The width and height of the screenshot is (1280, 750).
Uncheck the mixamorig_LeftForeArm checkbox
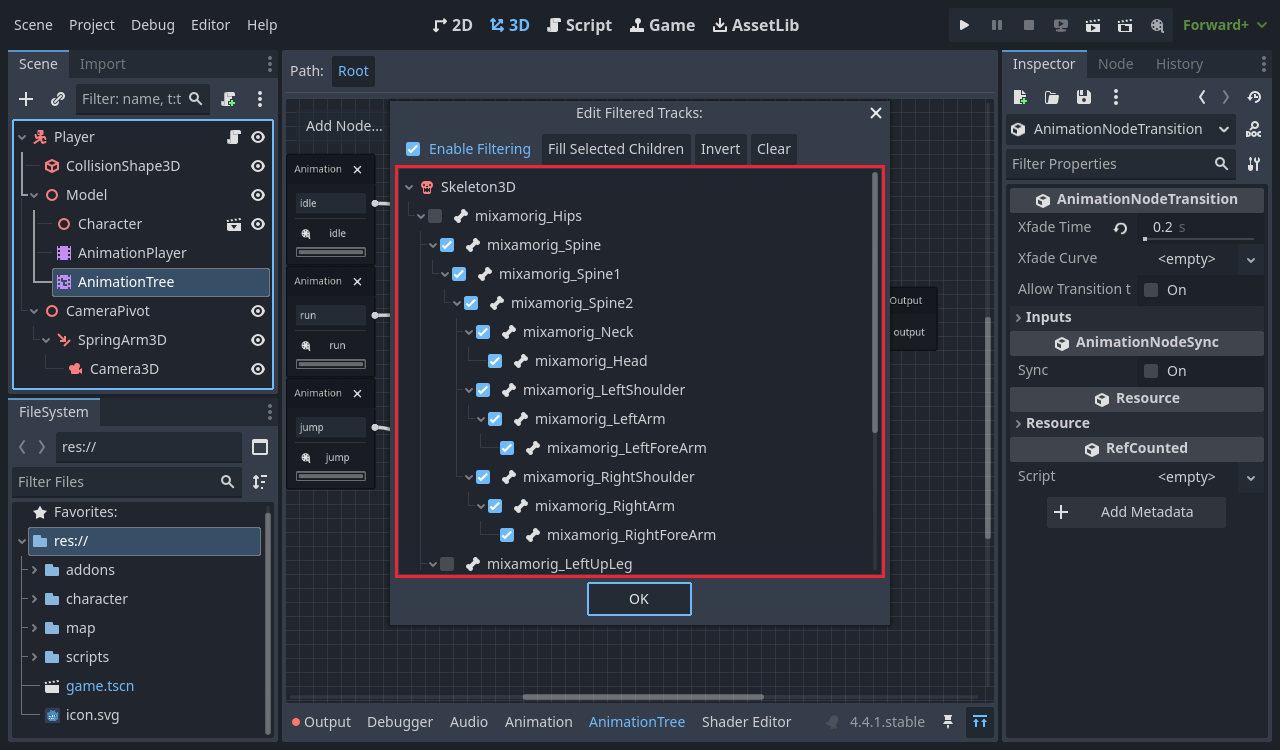(507, 448)
